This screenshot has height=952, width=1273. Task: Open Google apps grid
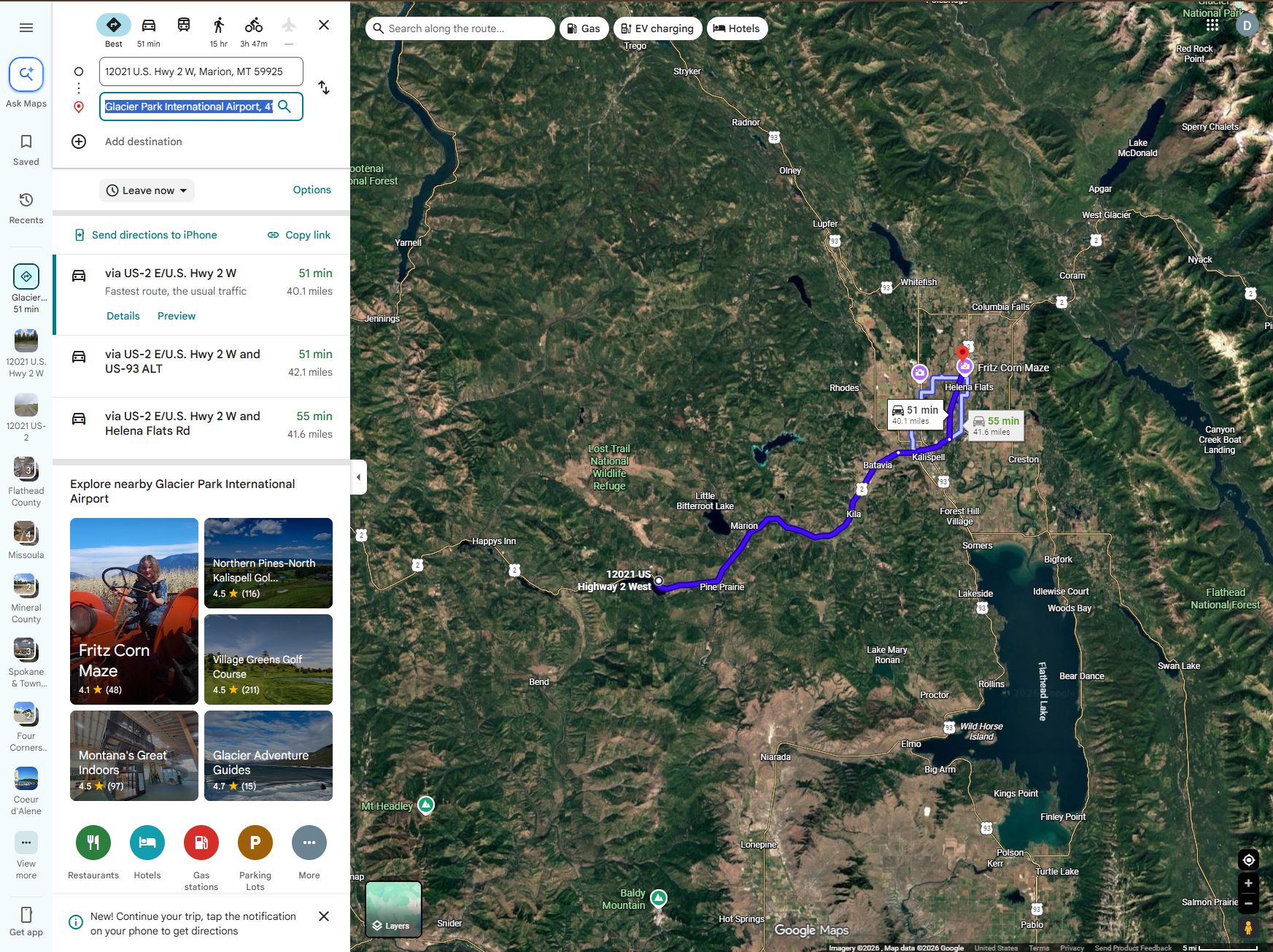tap(1212, 25)
